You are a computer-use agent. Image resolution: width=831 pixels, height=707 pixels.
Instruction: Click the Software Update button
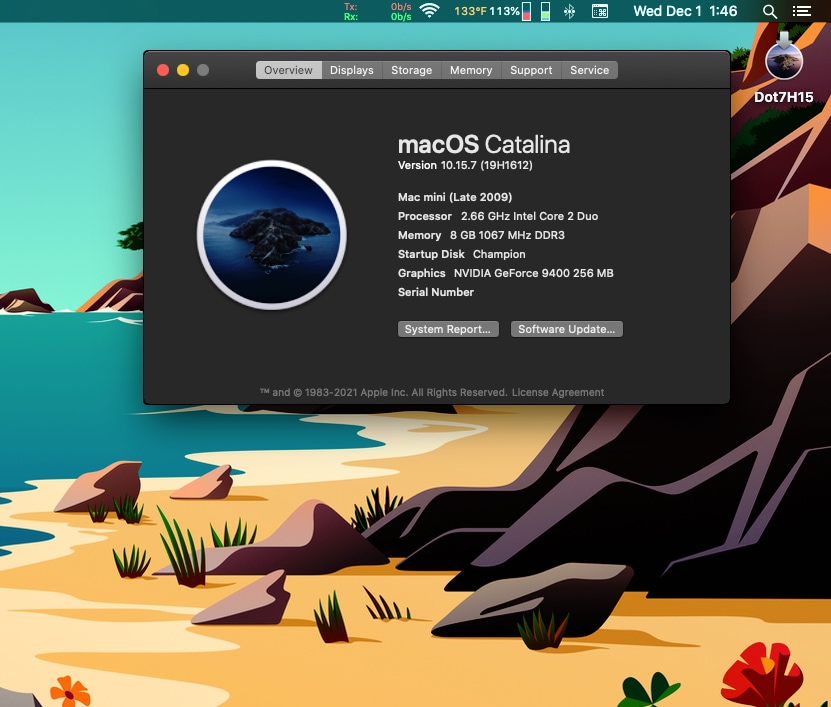[567, 329]
